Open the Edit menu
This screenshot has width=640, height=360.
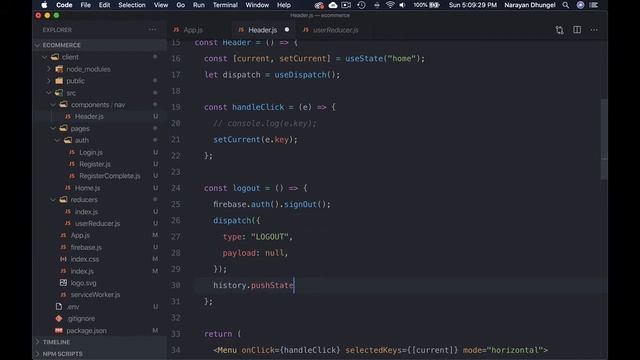[x=104, y=5]
